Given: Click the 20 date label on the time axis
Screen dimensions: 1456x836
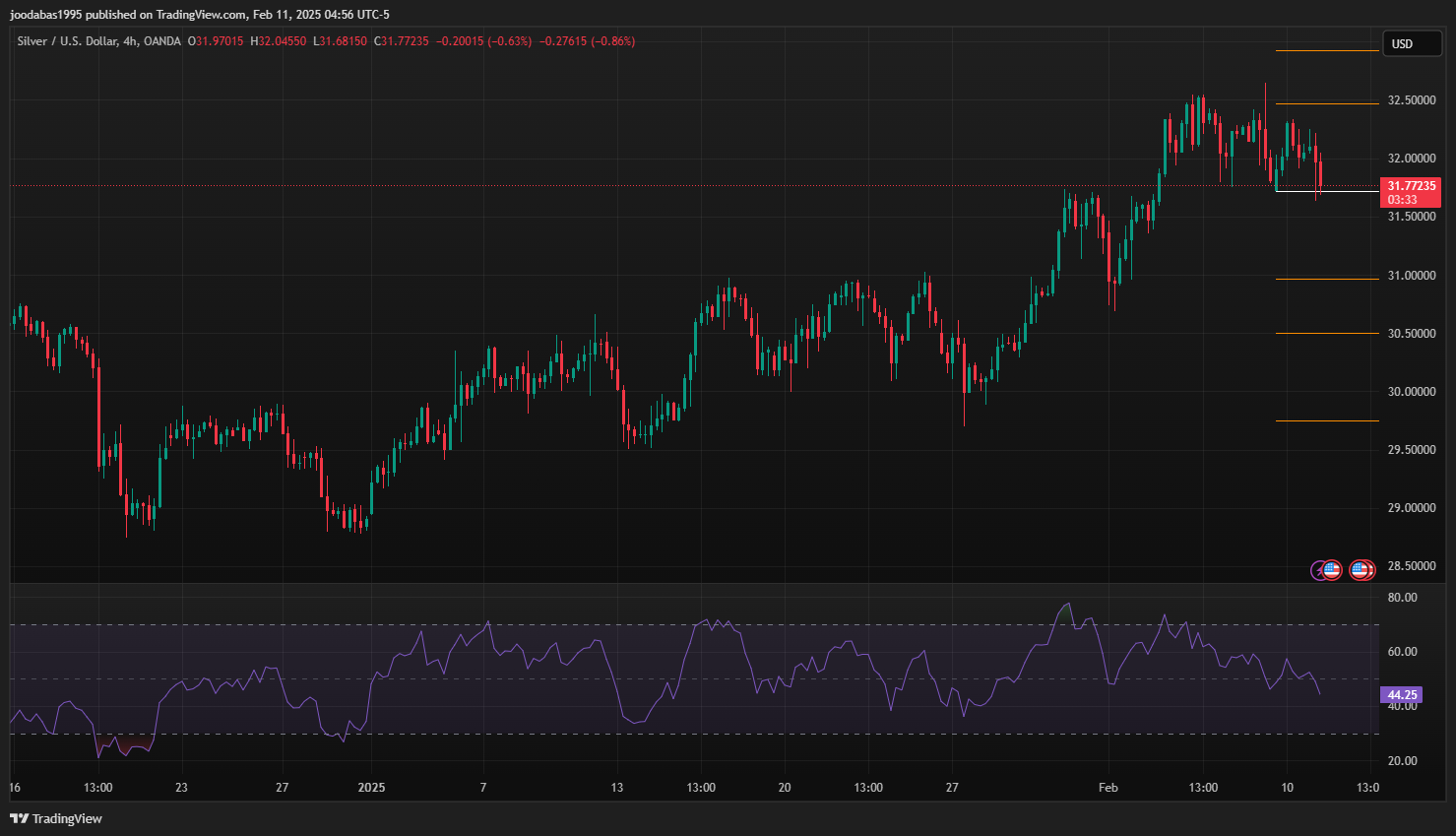Looking at the screenshot, I should coord(785,788).
